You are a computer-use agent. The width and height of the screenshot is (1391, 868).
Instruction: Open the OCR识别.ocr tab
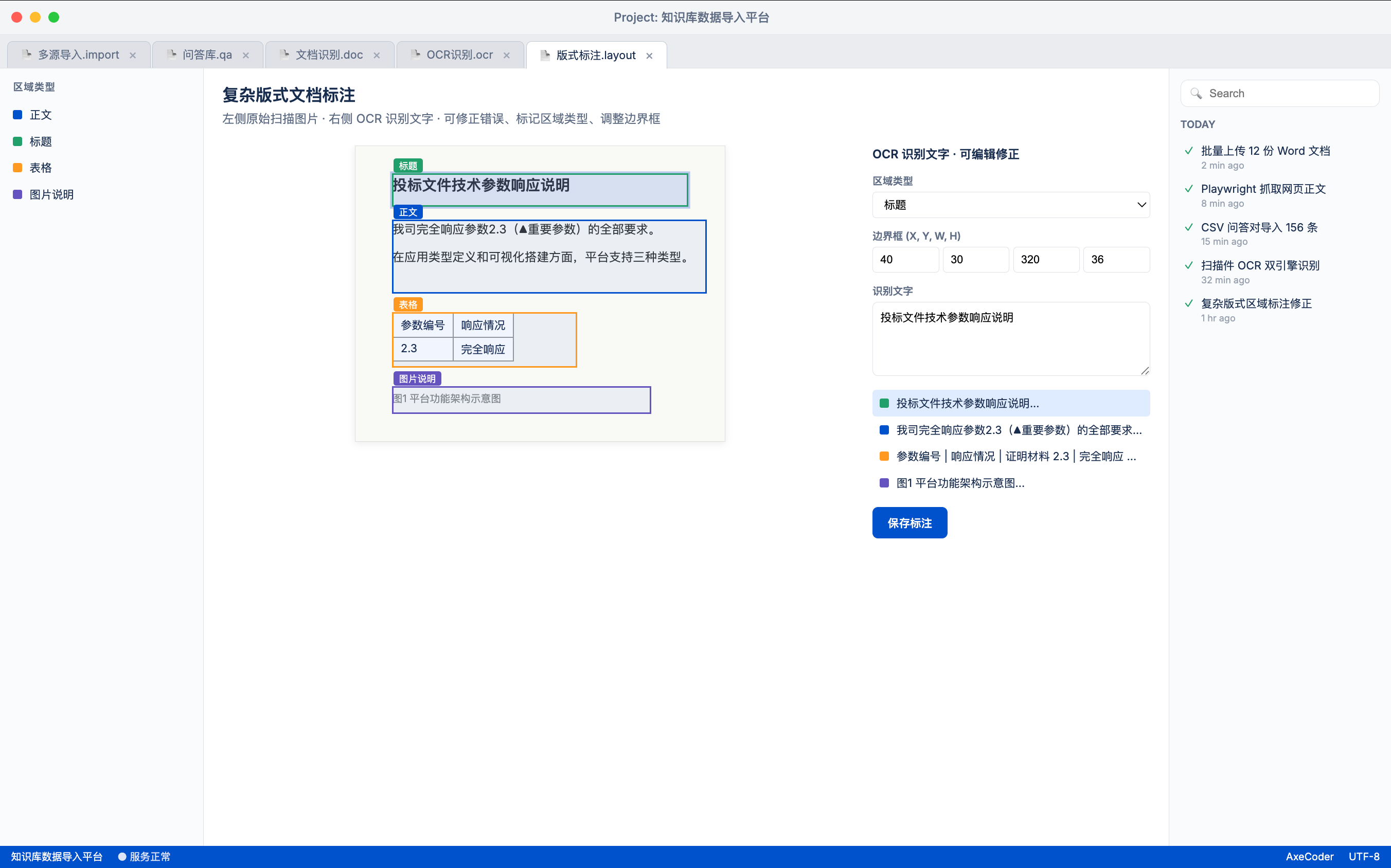(x=460, y=55)
